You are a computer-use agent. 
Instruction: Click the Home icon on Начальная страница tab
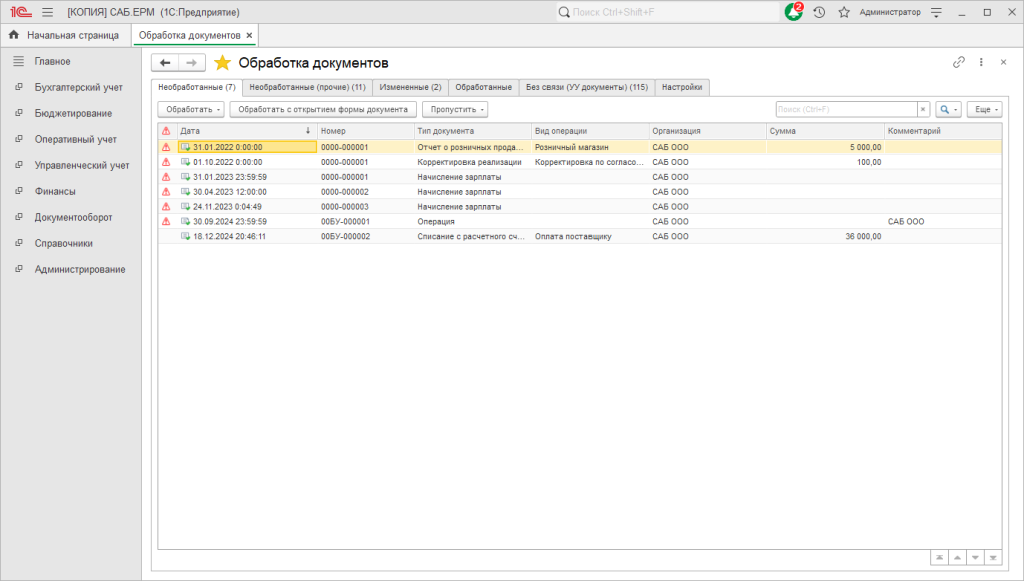[x=14, y=35]
